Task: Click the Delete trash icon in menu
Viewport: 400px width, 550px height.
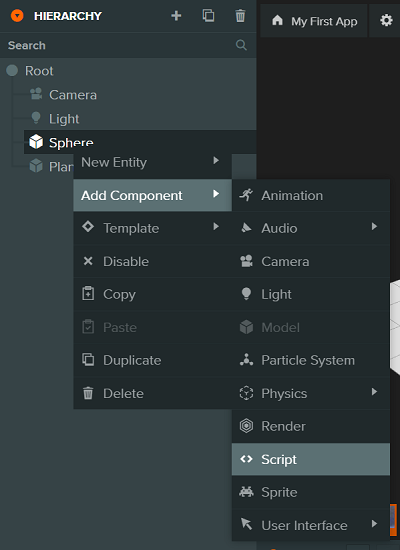Action: click(x=88, y=393)
